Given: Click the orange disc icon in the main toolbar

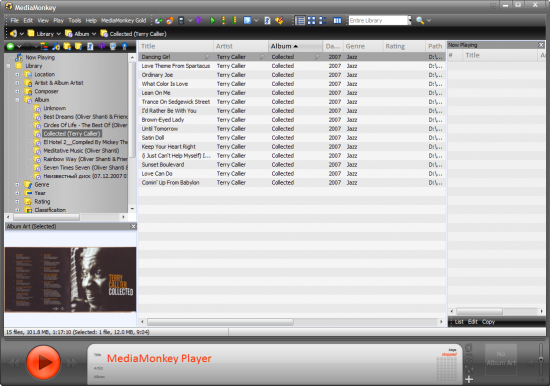Looking at the screenshot, I should coord(170,21).
